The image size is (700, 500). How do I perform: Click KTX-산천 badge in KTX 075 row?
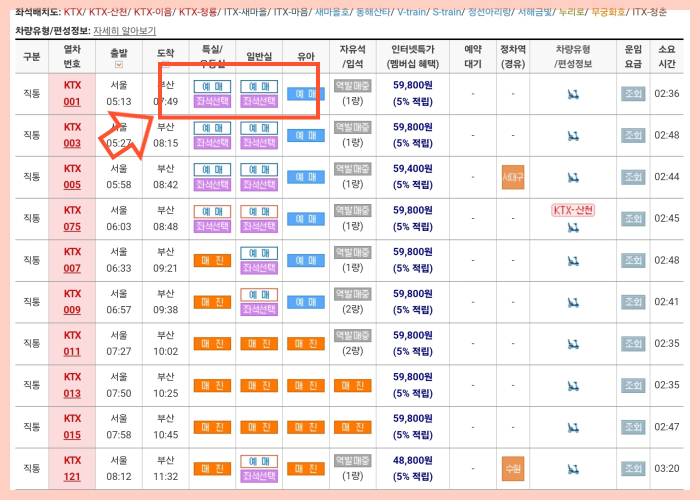573,210
